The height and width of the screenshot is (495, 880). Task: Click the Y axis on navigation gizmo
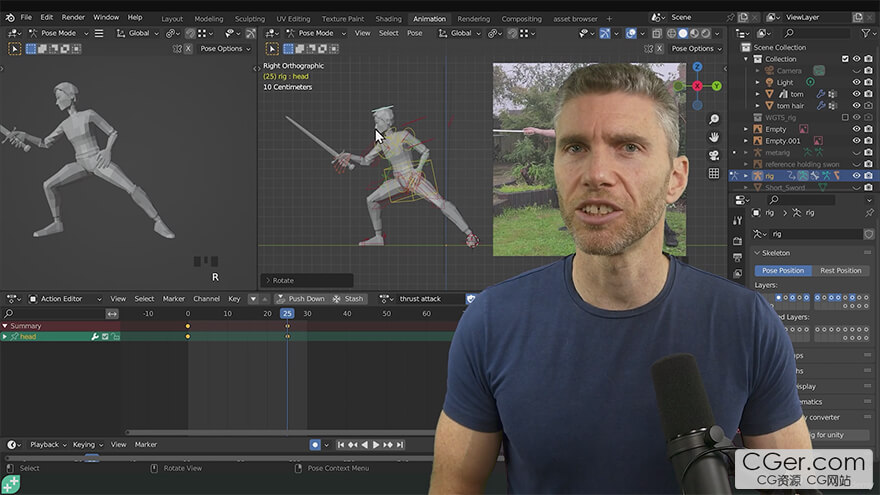tap(717, 86)
